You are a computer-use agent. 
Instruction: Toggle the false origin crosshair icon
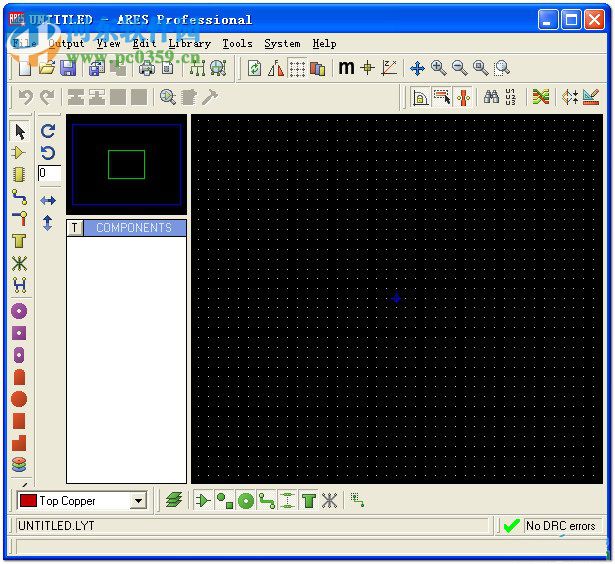(x=368, y=68)
